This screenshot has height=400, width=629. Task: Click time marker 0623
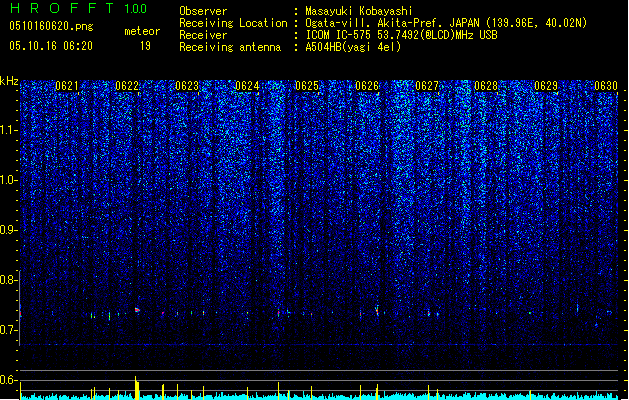[187, 86]
